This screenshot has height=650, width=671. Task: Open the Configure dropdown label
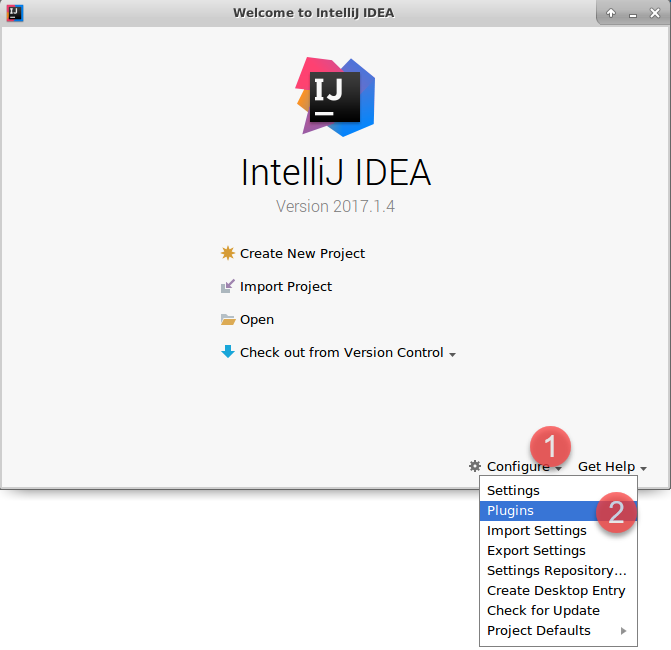[x=518, y=466]
